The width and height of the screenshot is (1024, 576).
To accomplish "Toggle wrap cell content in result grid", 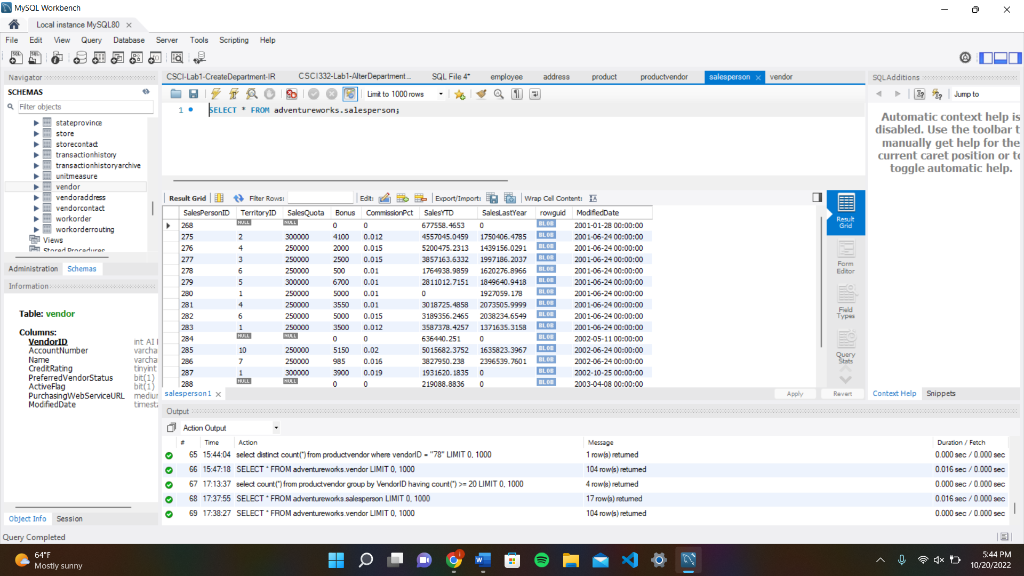I will [592, 197].
